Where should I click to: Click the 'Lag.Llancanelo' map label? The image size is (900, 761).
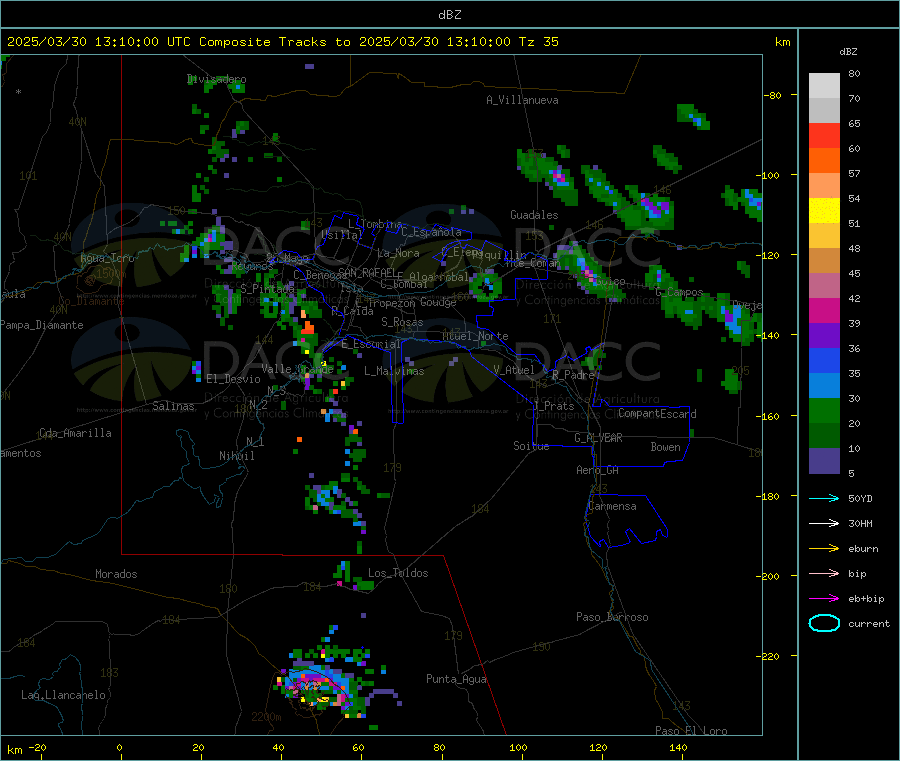(x=63, y=695)
